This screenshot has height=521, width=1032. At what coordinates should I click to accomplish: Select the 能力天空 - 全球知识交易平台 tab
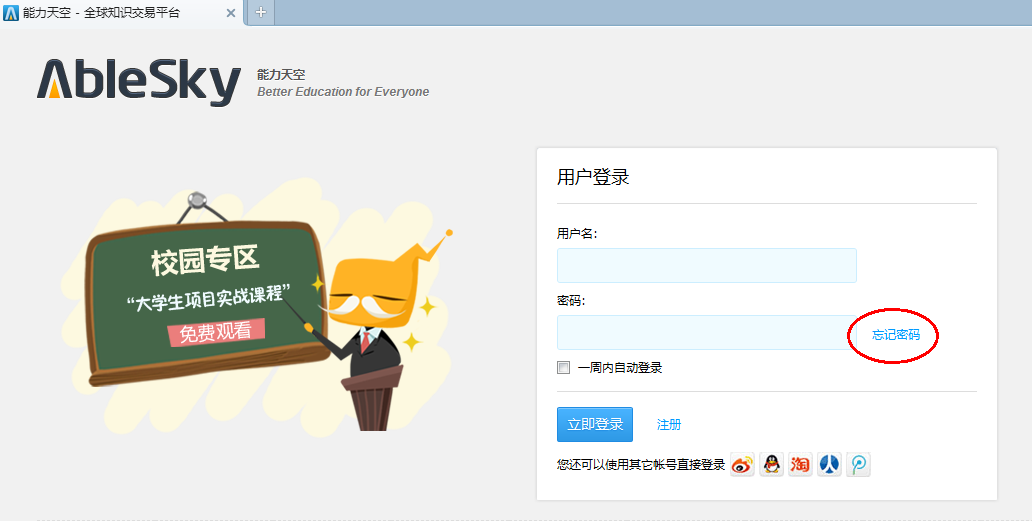coord(110,13)
